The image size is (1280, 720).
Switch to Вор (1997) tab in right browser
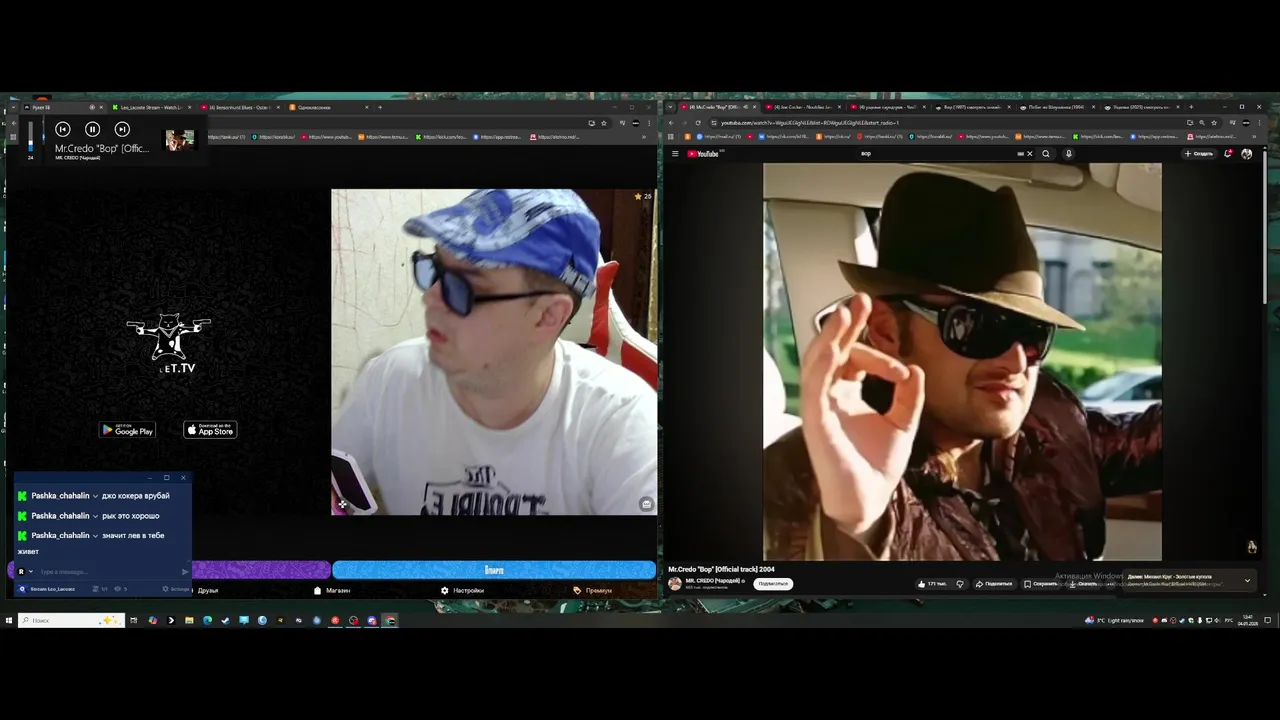(x=973, y=107)
